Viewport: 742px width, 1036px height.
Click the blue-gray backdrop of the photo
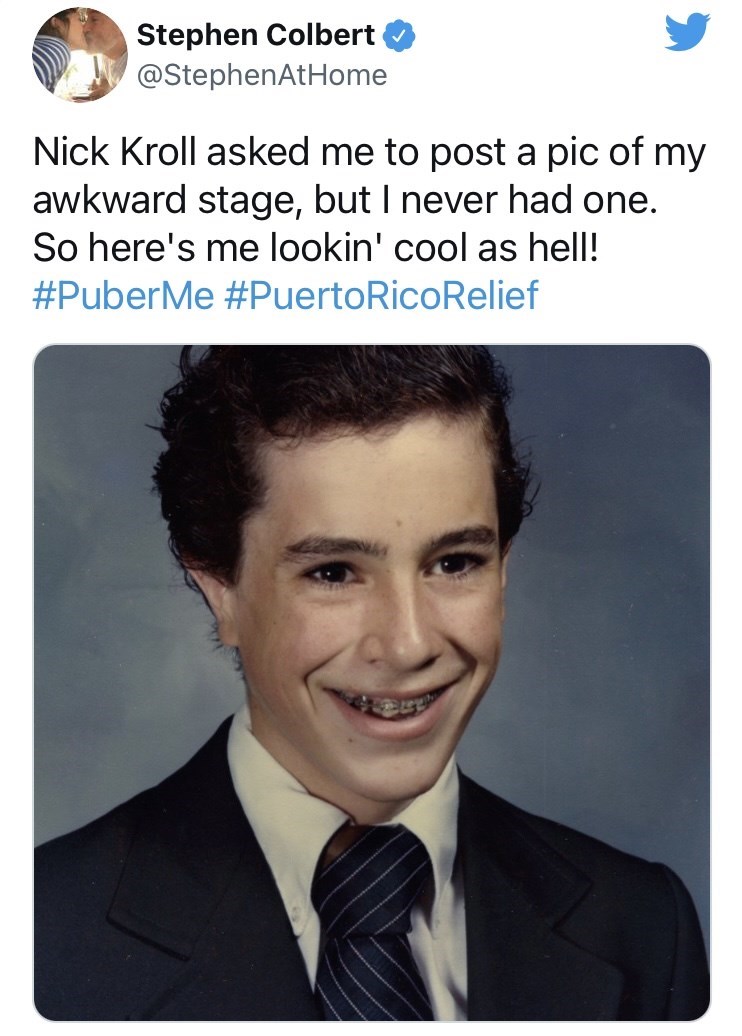tap(620, 500)
